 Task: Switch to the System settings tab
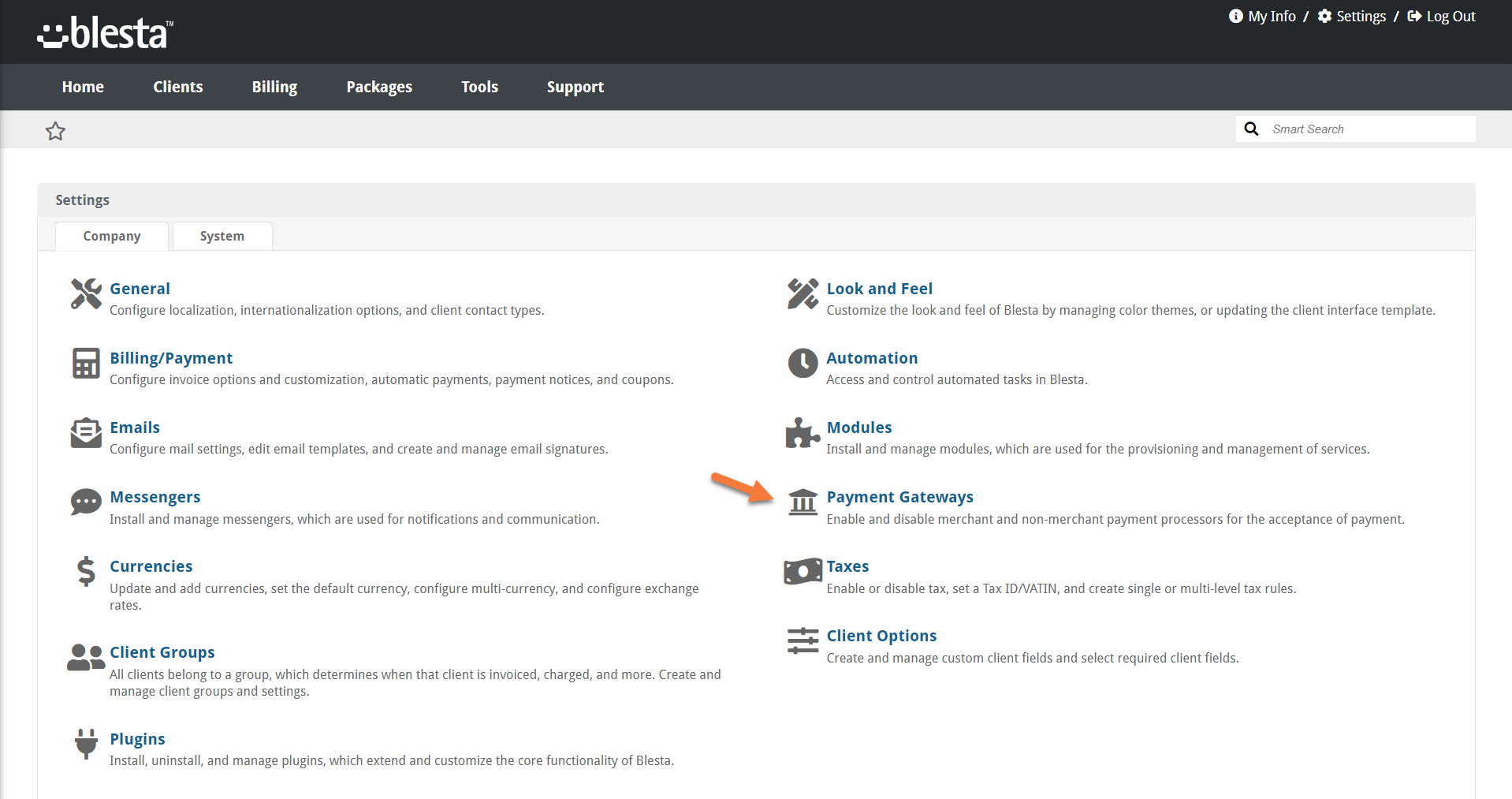pos(222,236)
